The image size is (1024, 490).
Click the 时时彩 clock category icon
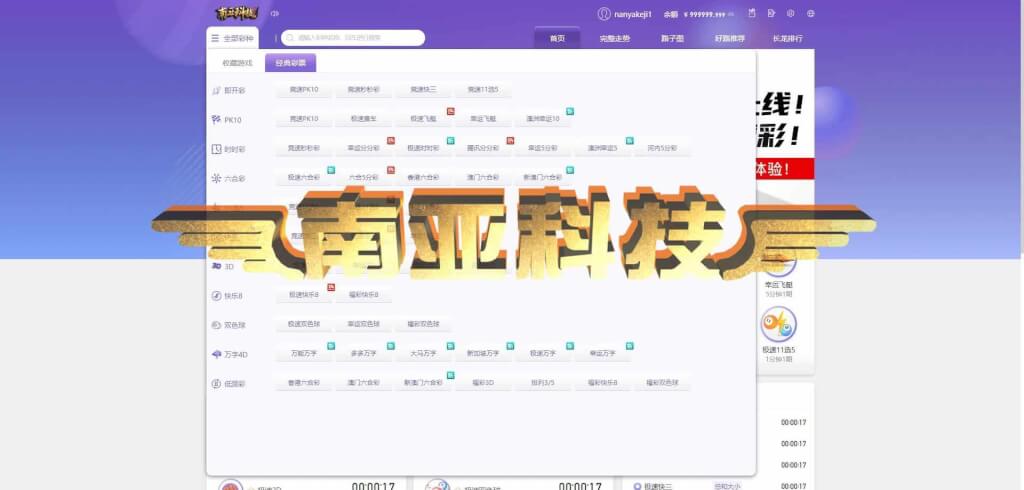point(216,149)
